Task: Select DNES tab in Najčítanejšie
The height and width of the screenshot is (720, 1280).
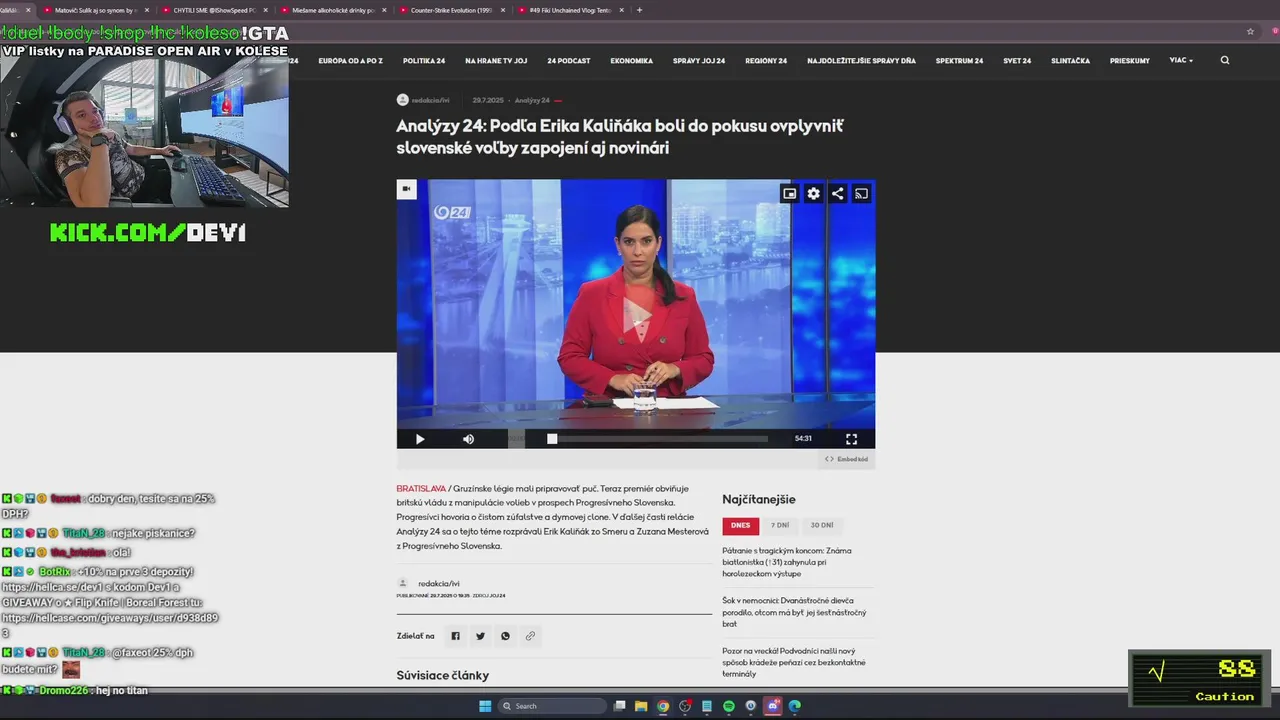Action: click(x=741, y=526)
